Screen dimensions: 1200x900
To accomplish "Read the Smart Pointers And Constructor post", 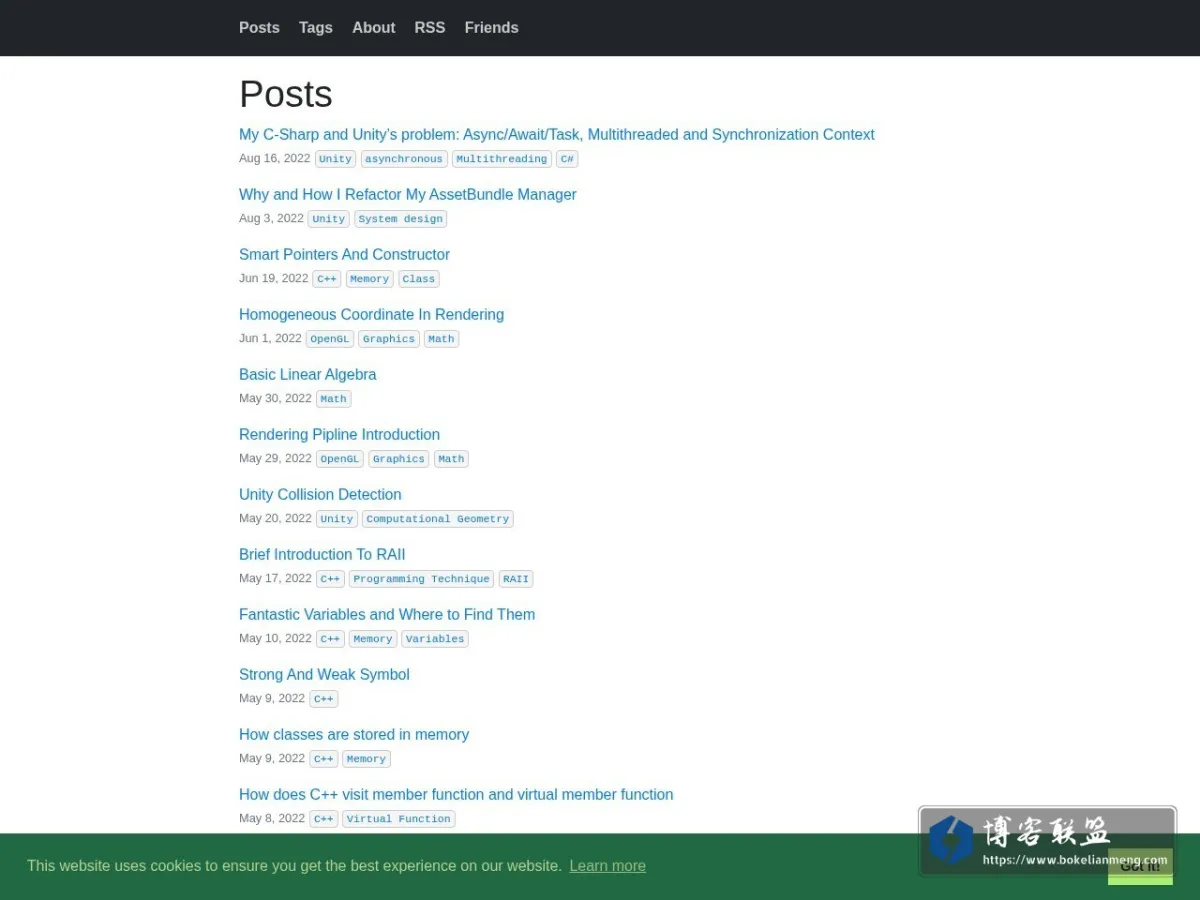I will (x=344, y=254).
